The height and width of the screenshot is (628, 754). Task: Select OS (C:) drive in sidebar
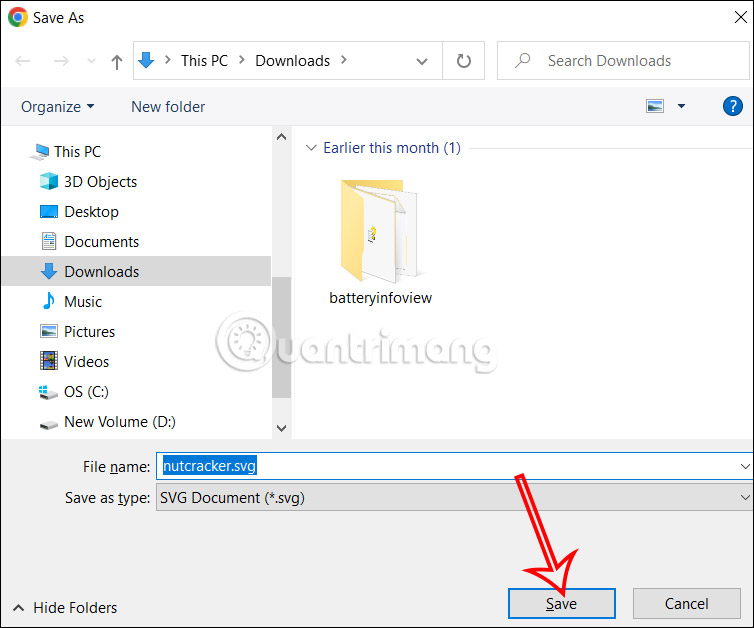pyautogui.click(x=86, y=391)
